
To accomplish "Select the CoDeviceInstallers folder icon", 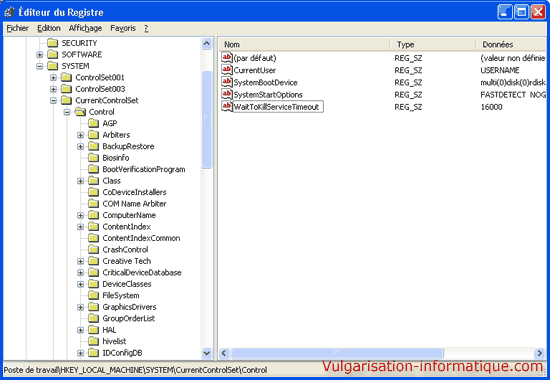I will click(x=94, y=192).
